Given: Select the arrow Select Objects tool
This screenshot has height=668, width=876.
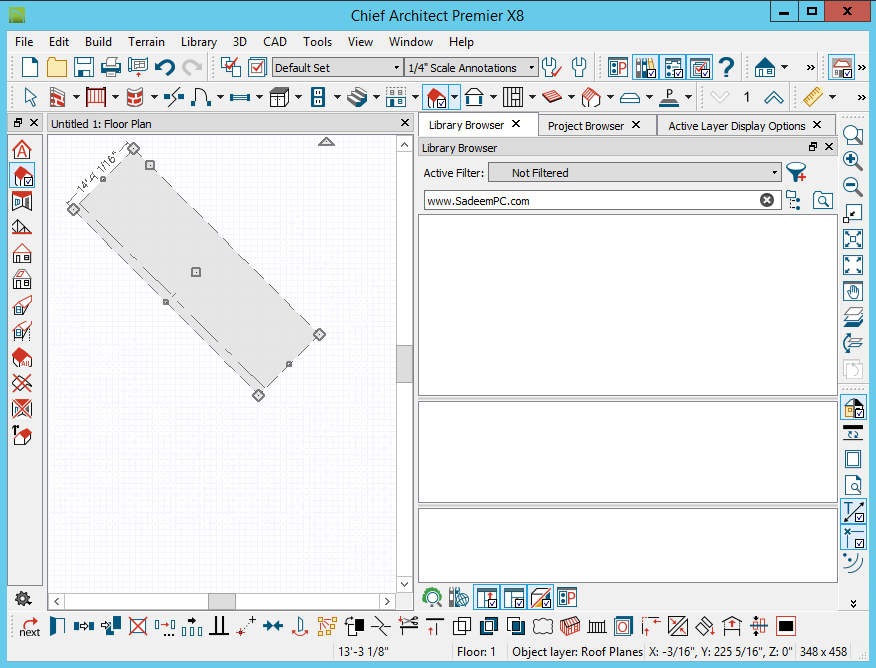Looking at the screenshot, I should (30, 97).
